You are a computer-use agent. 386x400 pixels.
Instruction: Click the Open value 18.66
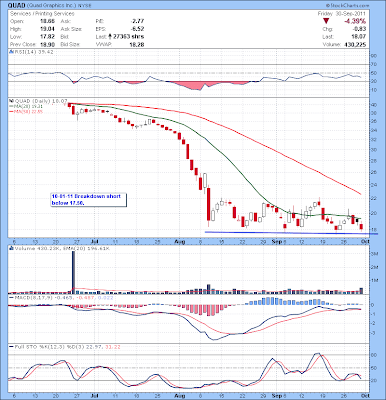pos(47,21)
